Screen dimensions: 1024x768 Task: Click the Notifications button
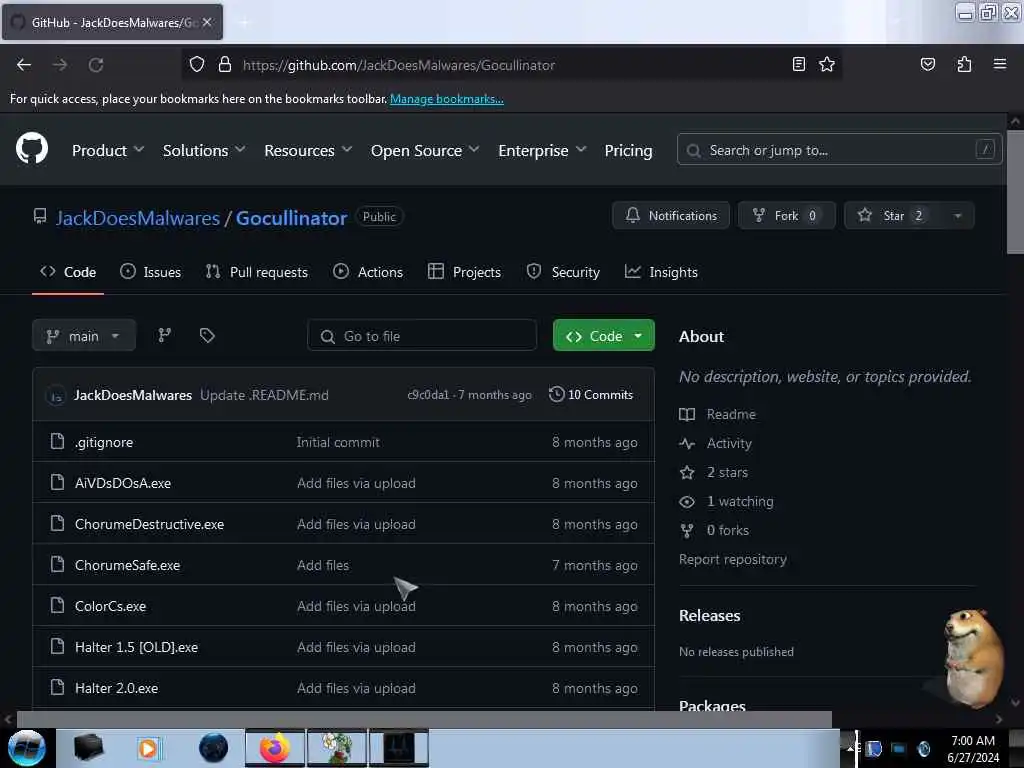(671, 216)
